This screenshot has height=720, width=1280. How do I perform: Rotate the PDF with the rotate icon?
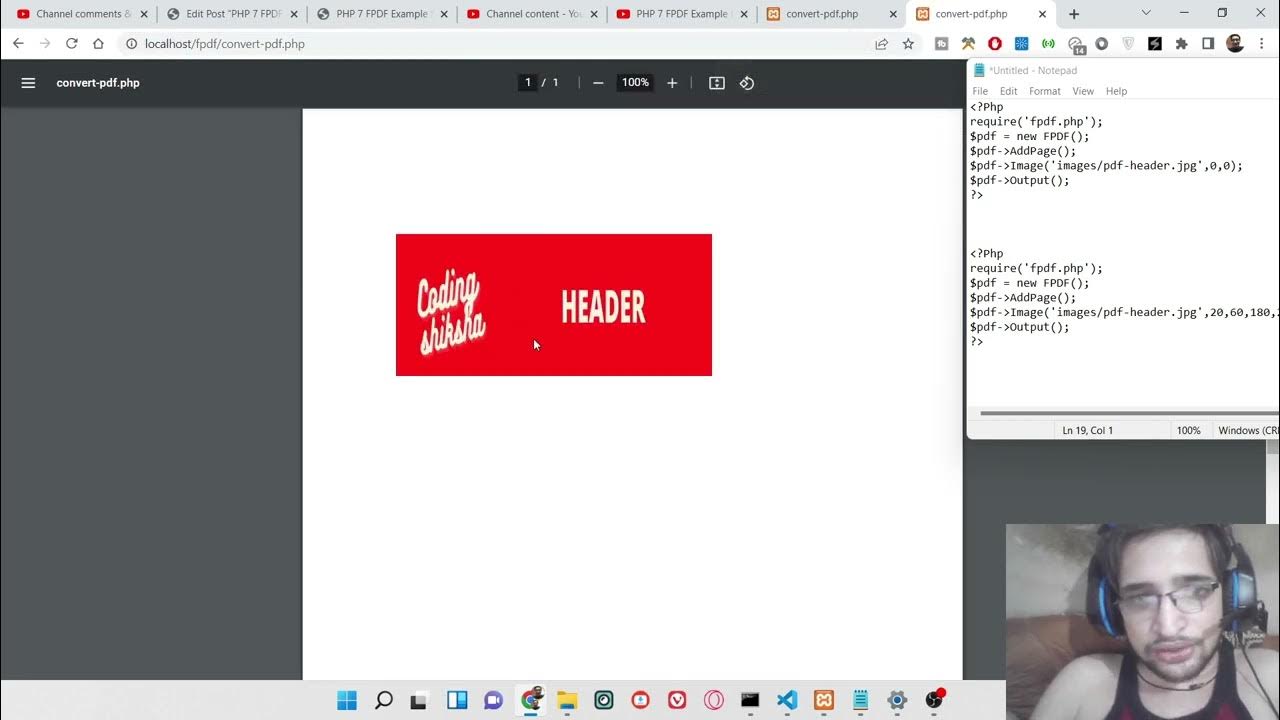point(747,83)
